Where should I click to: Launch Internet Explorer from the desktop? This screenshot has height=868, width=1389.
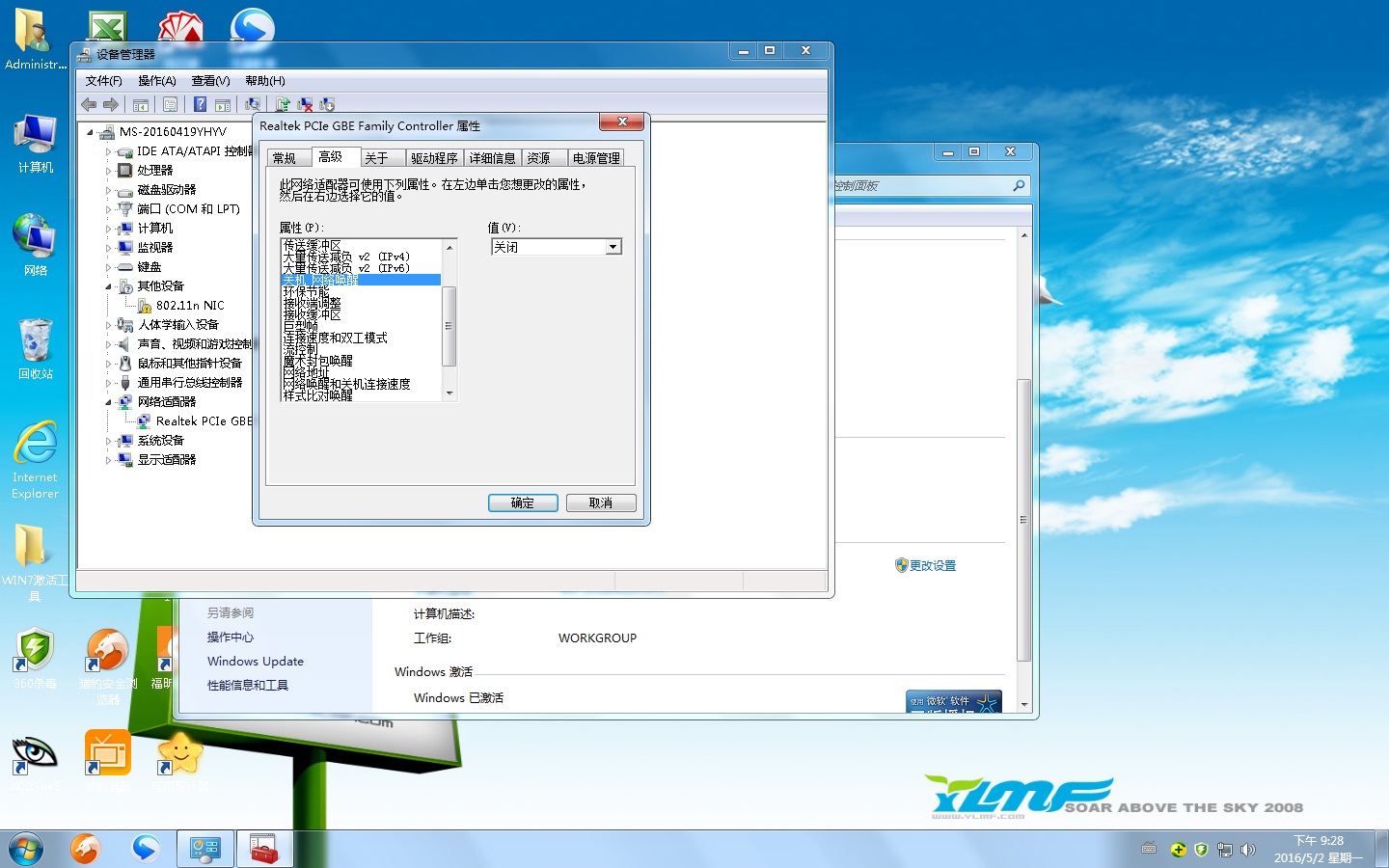(x=35, y=459)
